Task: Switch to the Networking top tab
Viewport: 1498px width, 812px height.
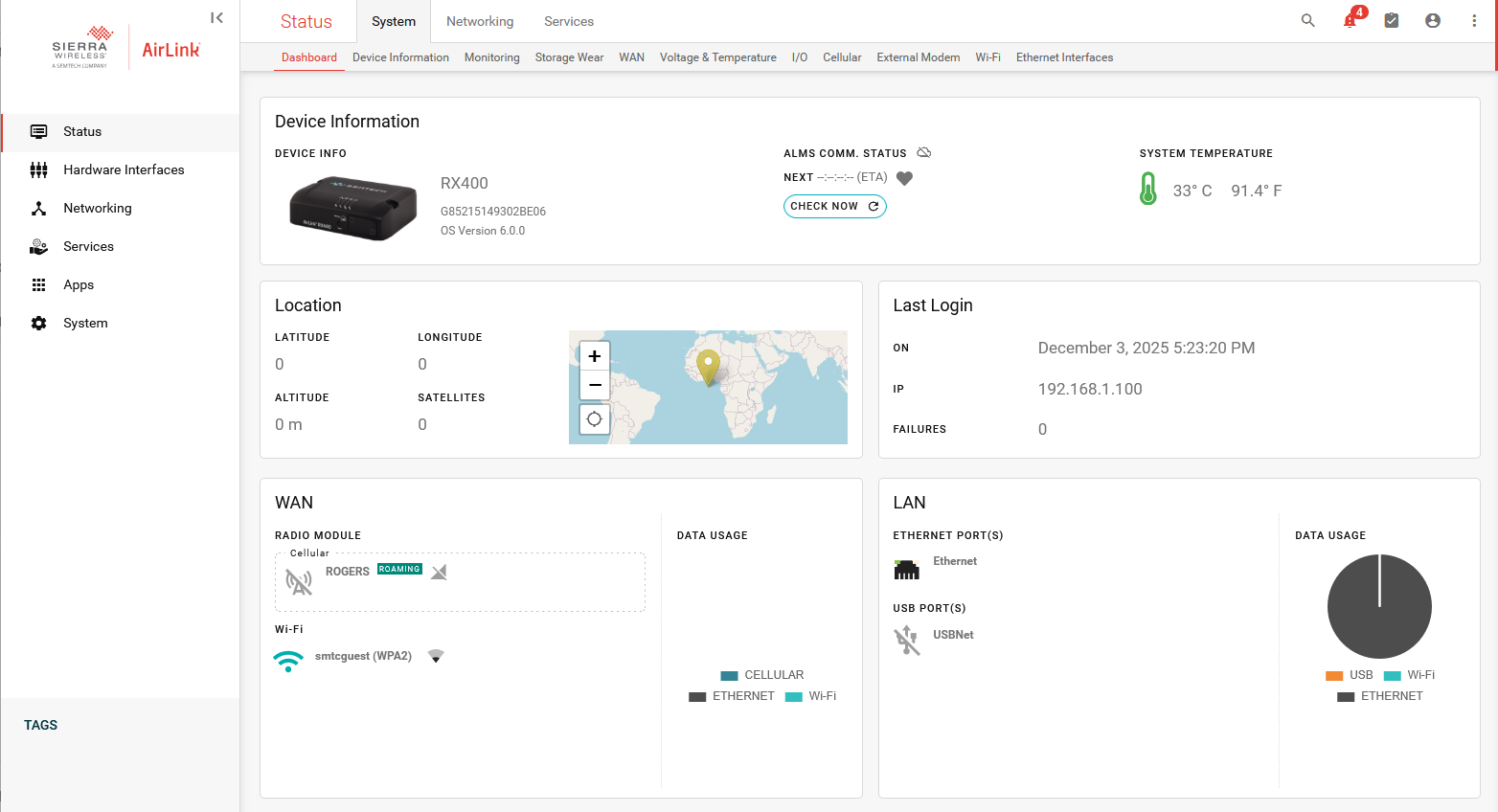Action: click(480, 21)
